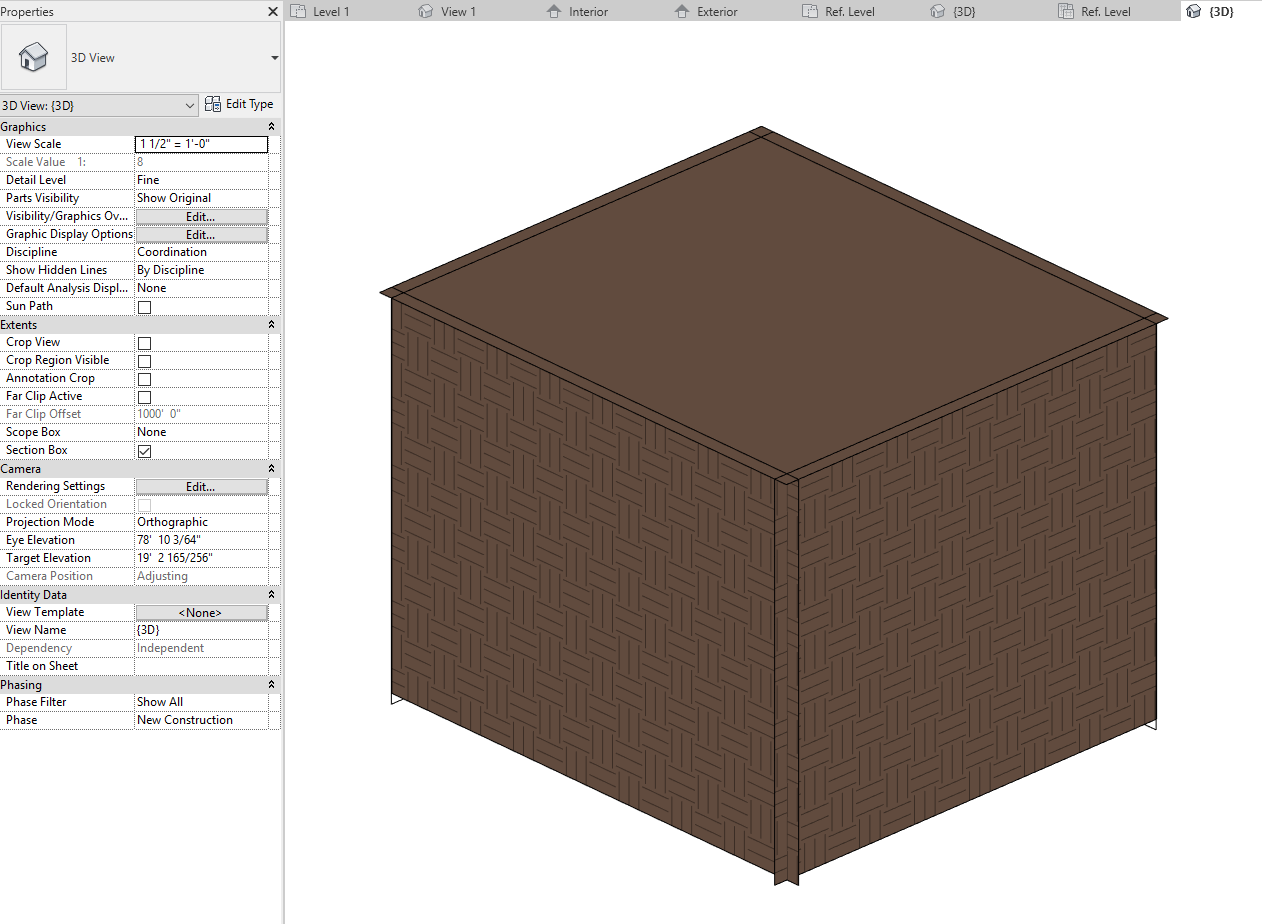1262x924 pixels.
Task: Open the properties filter dropdown near 3D View
Action: [273, 57]
